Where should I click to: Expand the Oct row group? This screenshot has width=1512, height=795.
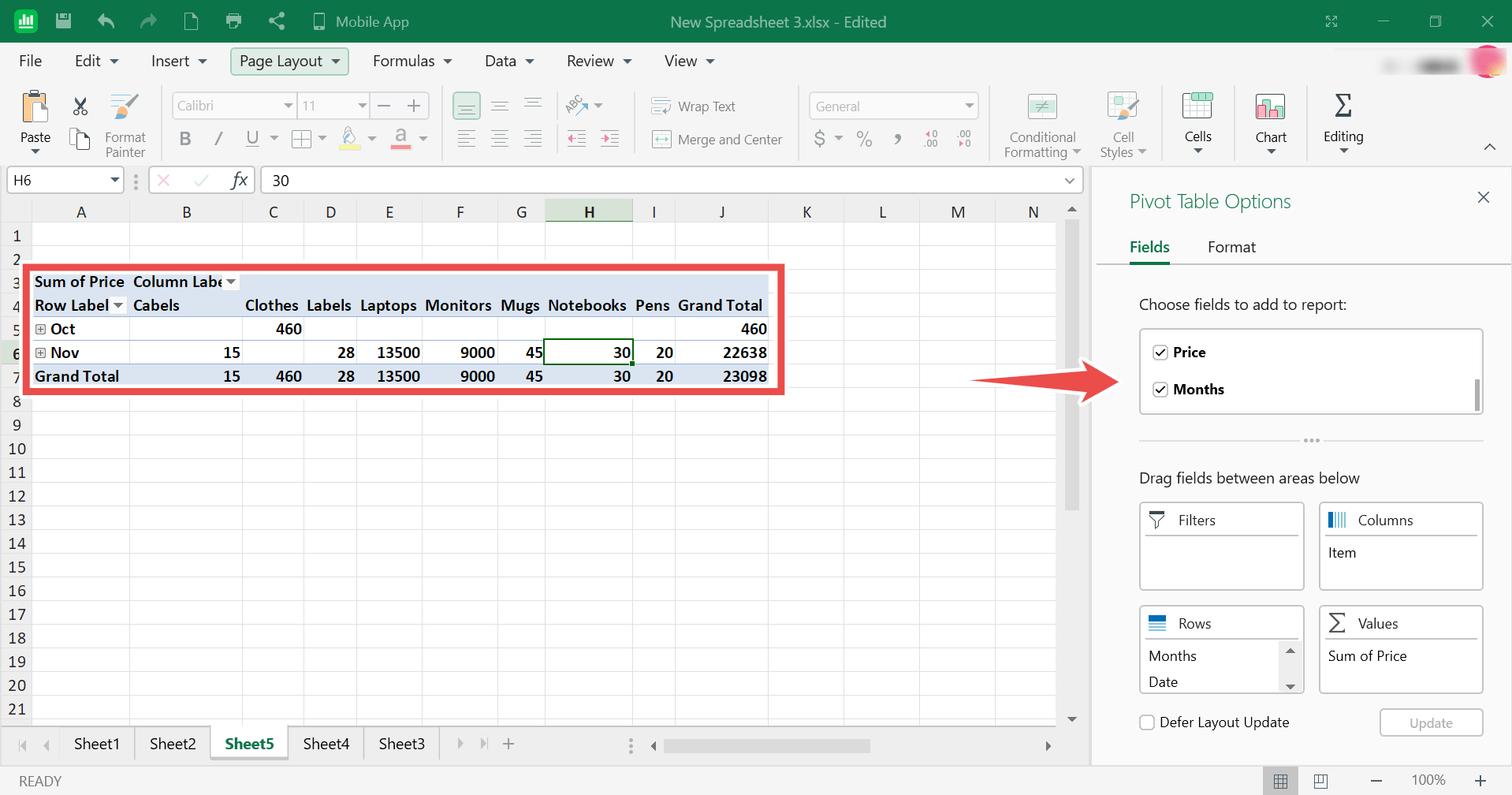tap(41, 329)
